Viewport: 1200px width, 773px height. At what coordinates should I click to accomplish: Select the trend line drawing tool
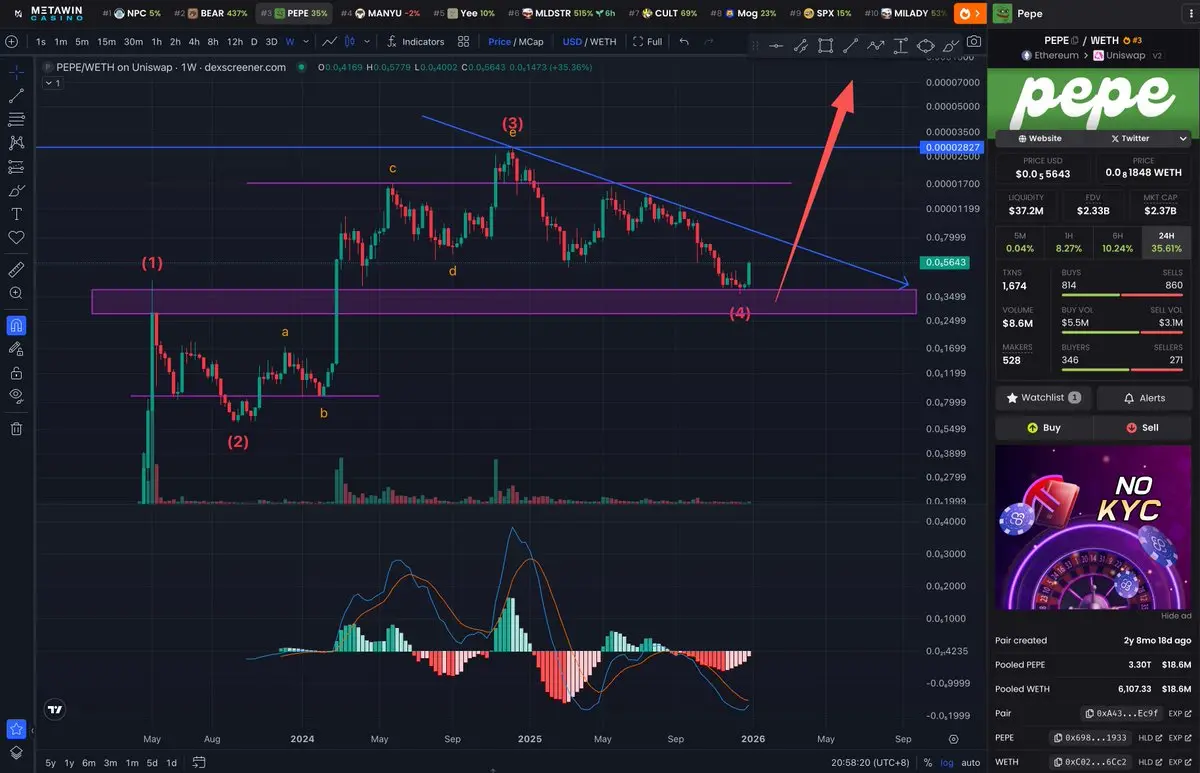[16, 96]
